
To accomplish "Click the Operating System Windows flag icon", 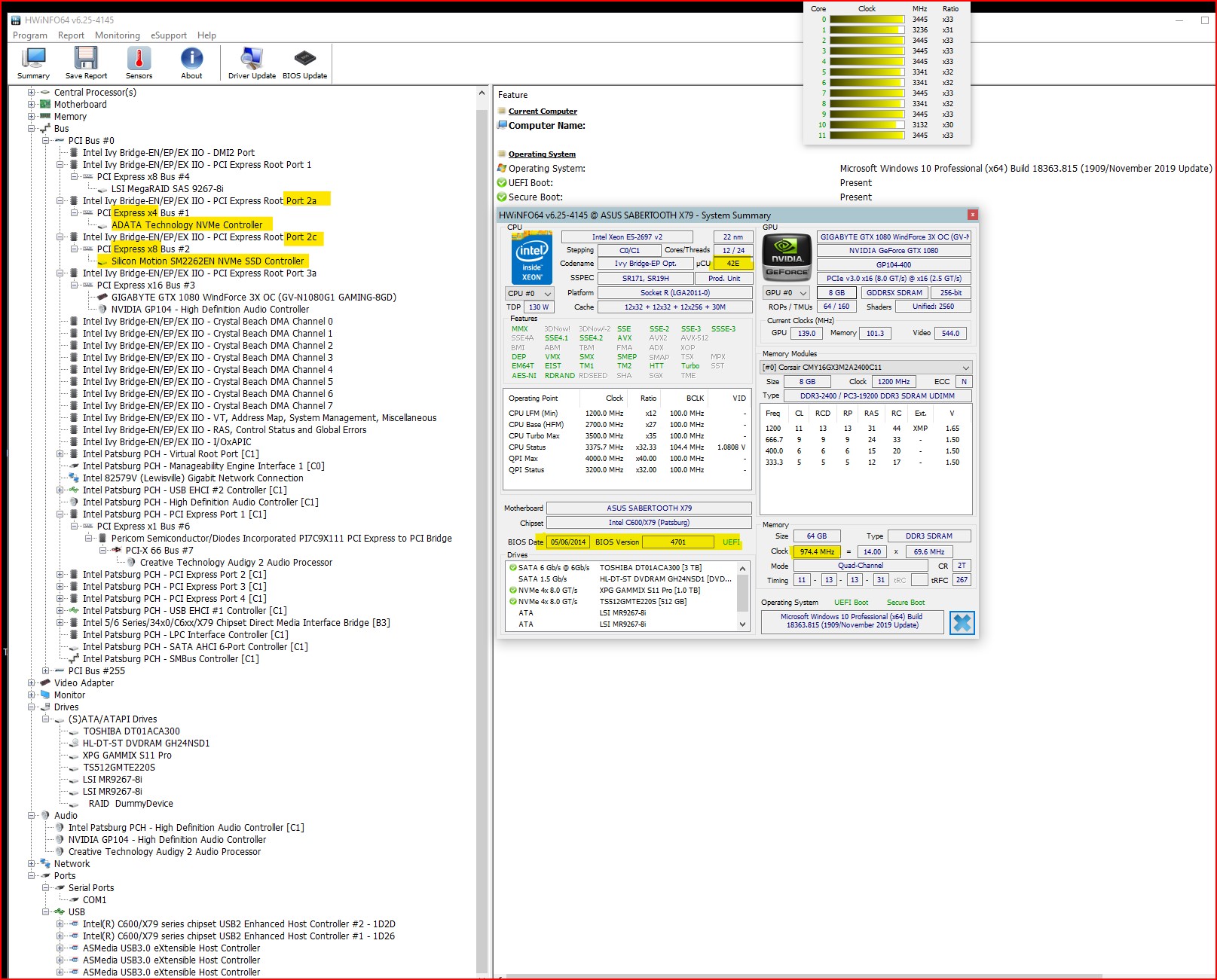I will [x=502, y=169].
